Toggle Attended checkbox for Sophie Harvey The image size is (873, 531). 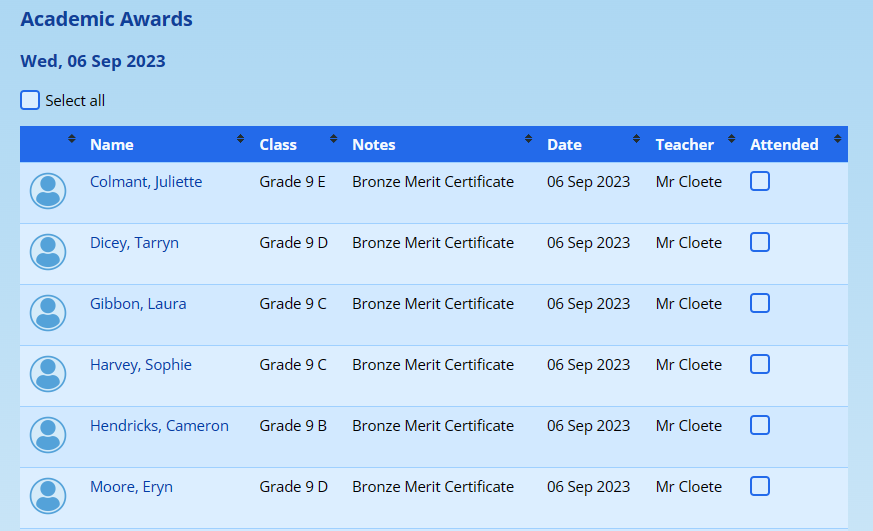[x=760, y=364]
